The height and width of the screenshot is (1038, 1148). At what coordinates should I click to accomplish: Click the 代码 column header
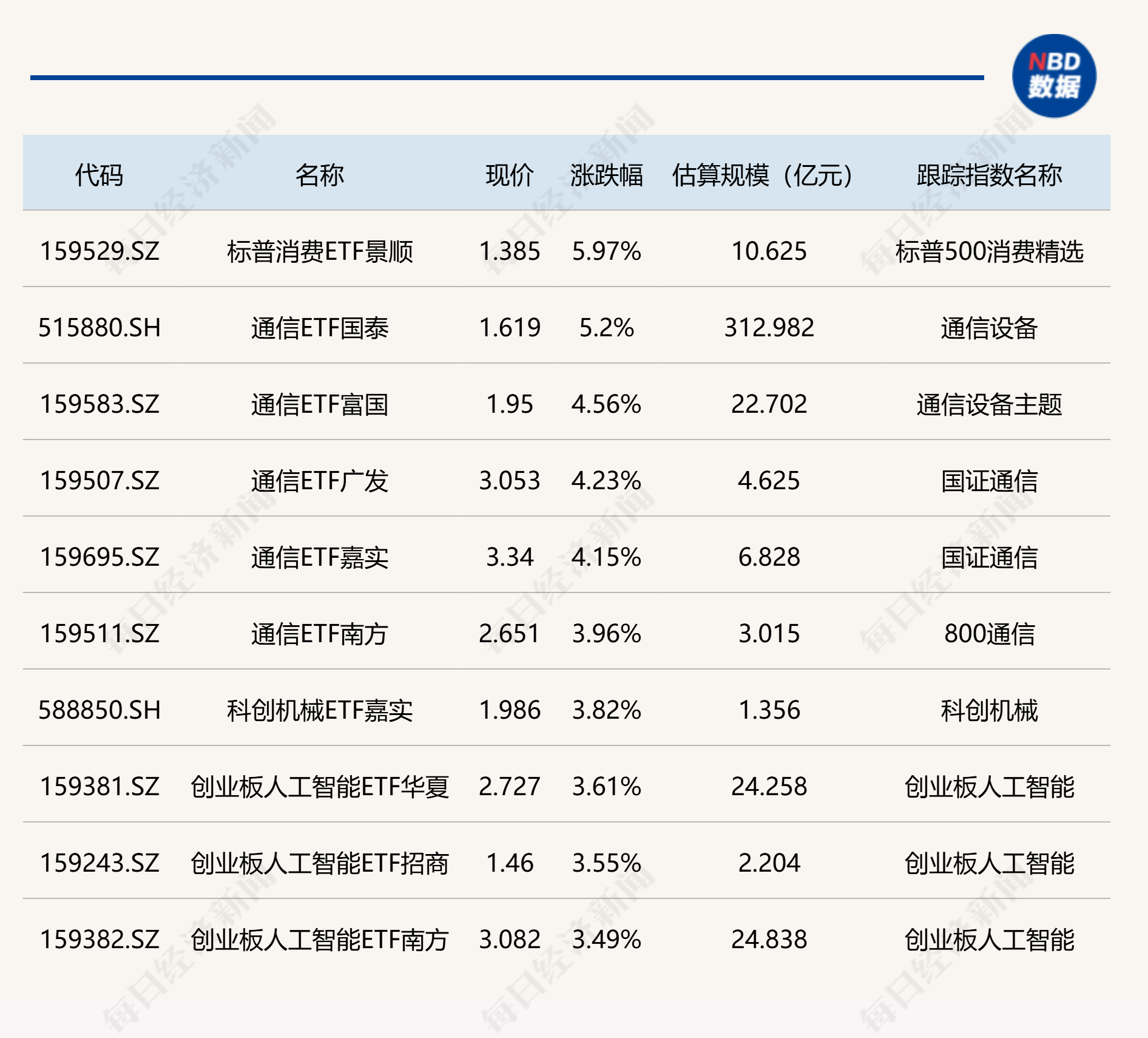[x=99, y=175]
